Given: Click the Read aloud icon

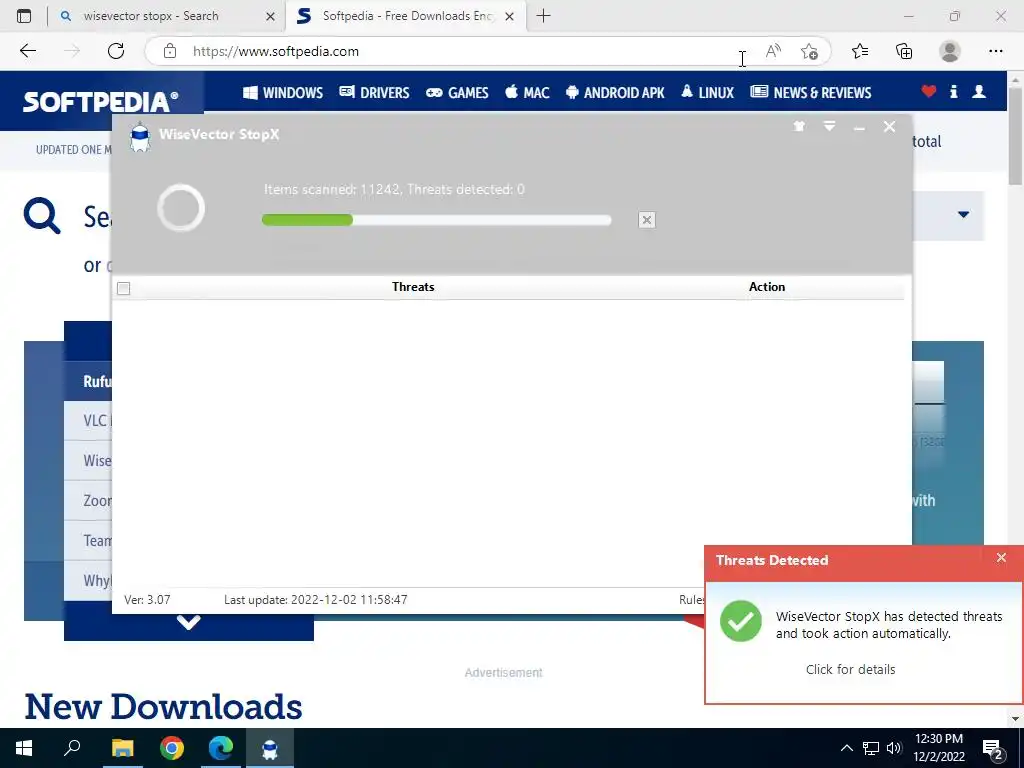Looking at the screenshot, I should [773, 51].
